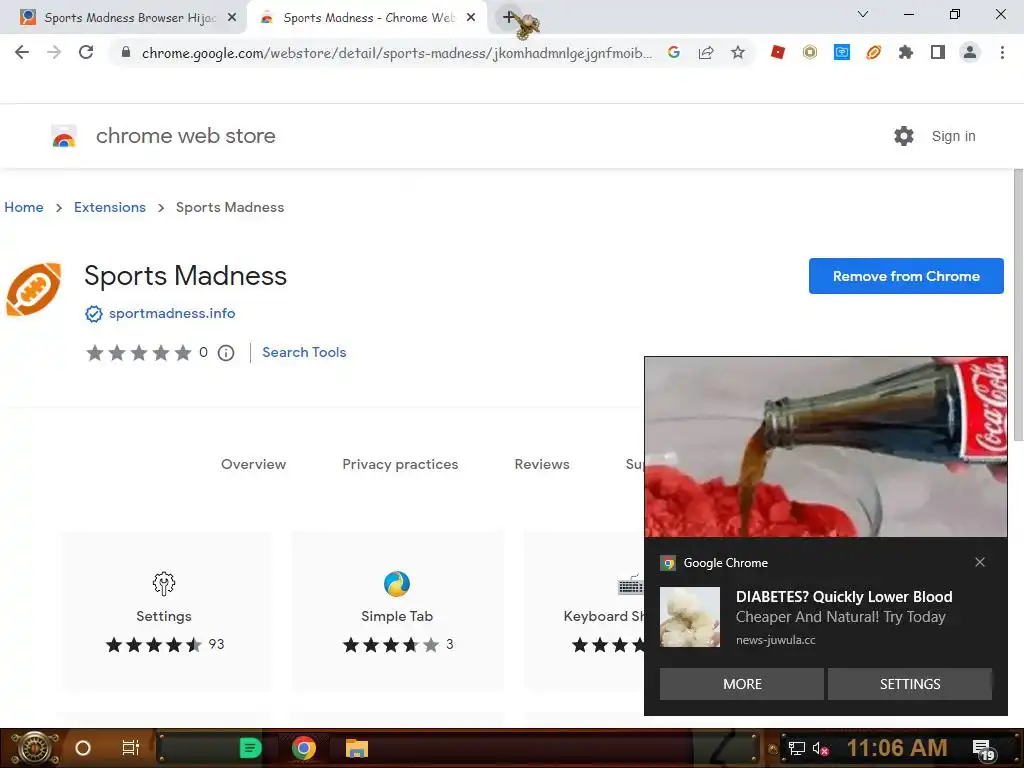Viewport: 1024px width, 768px height.
Task: Share this page via share icon
Action: tap(706, 52)
